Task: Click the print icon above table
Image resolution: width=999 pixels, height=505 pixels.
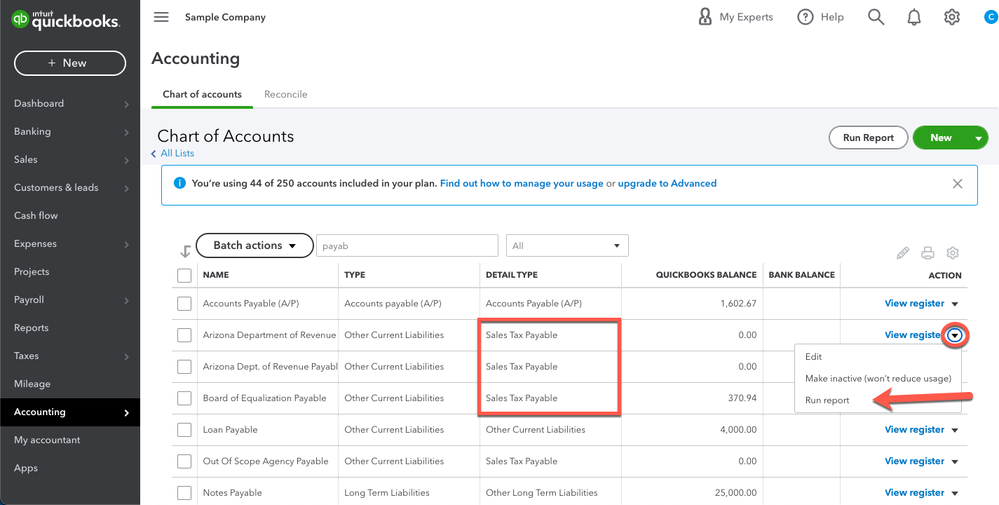Action: [x=928, y=253]
